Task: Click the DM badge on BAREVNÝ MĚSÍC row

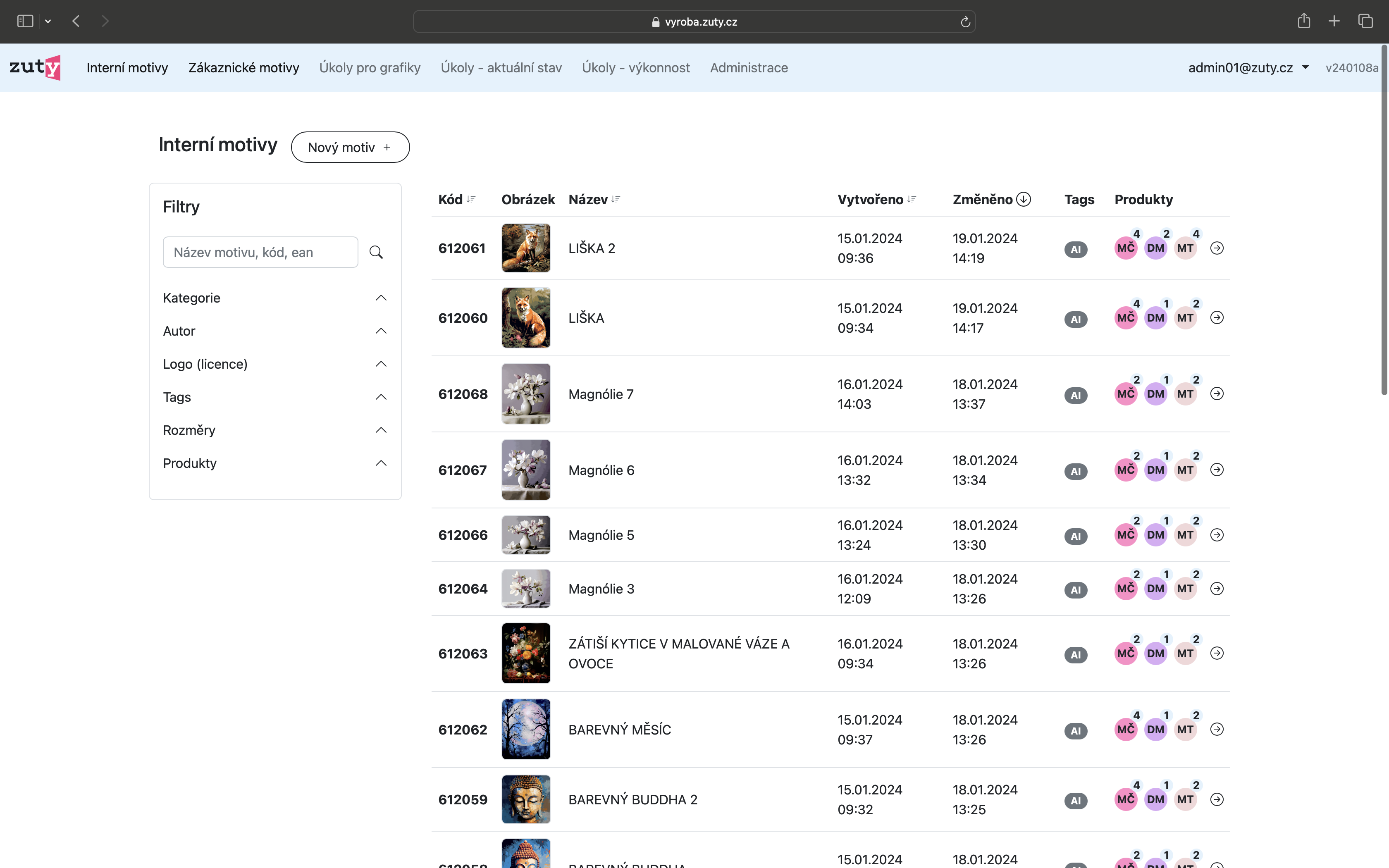Action: pyautogui.click(x=1155, y=730)
